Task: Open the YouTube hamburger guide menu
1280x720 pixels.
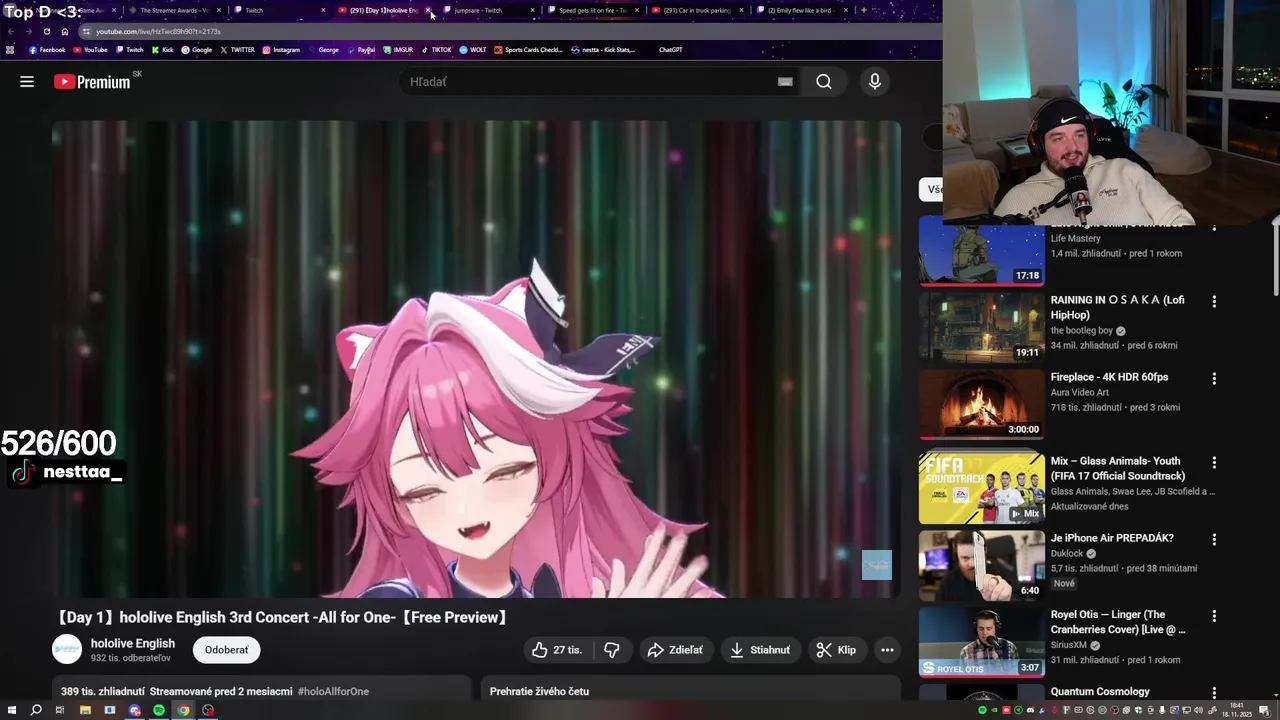Action: pos(27,82)
